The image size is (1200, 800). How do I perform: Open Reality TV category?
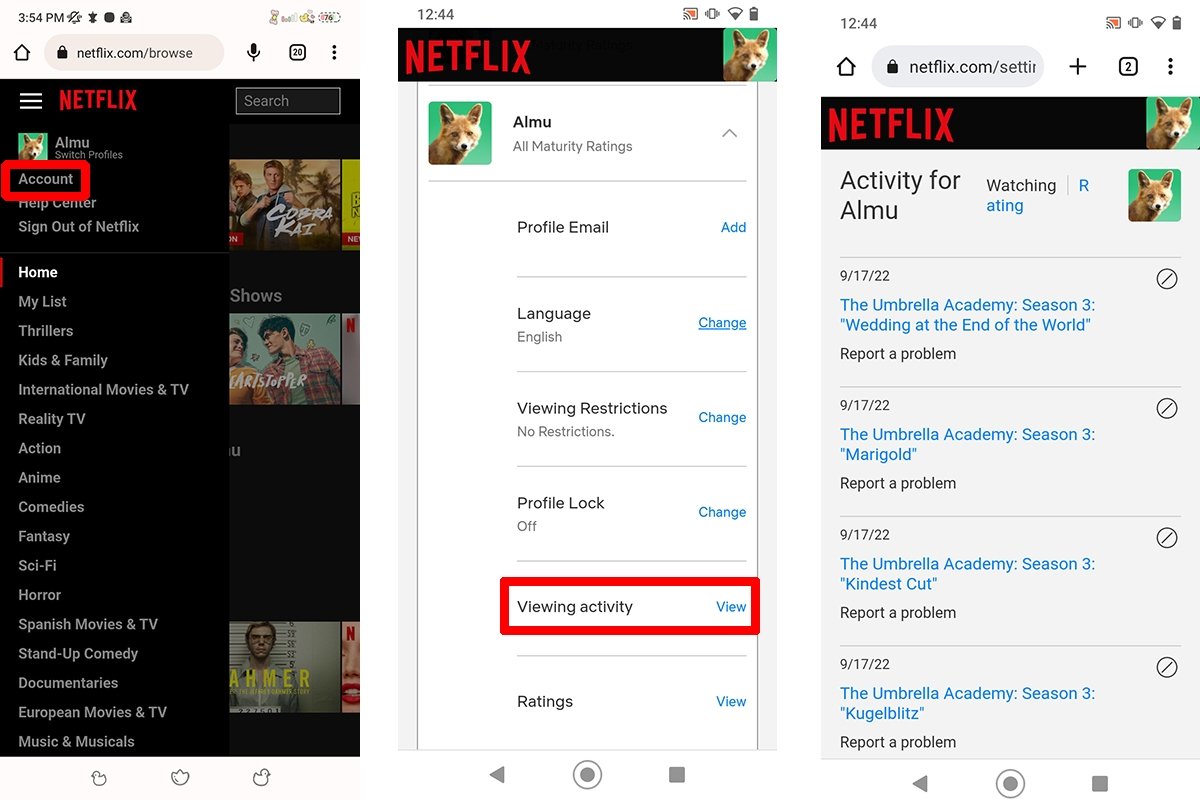tap(52, 419)
